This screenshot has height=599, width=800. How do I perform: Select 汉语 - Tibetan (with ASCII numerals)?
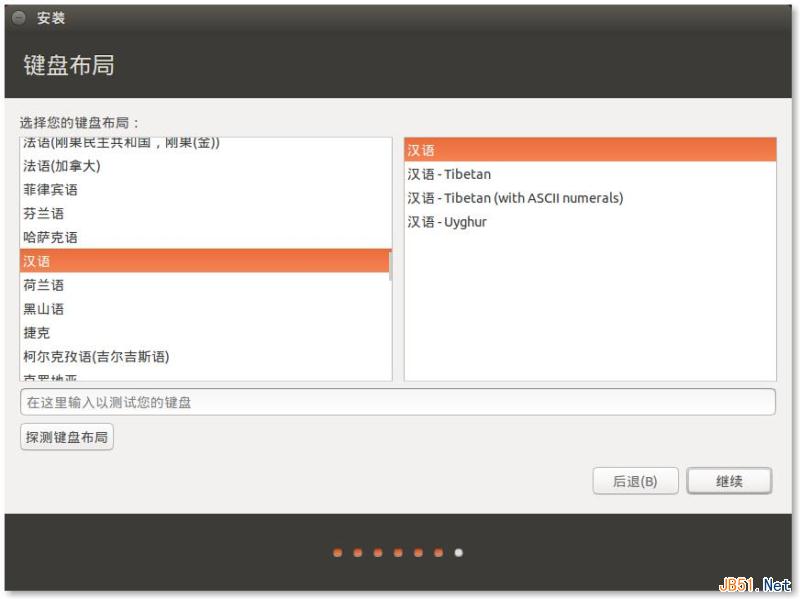pyautogui.click(x=515, y=198)
